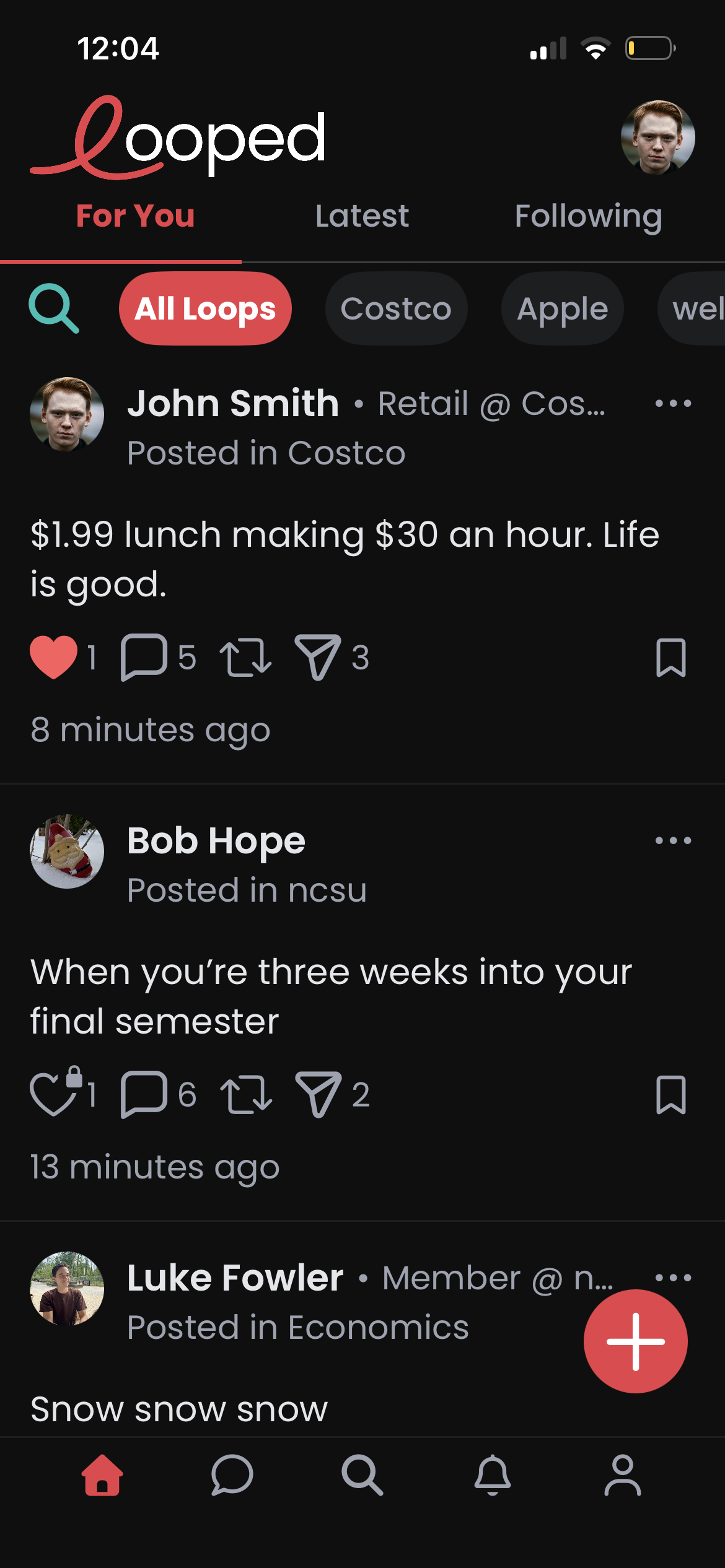This screenshot has width=725, height=1568.
Task: Go to the profile icon in bottom bar
Action: point(622,1475)
